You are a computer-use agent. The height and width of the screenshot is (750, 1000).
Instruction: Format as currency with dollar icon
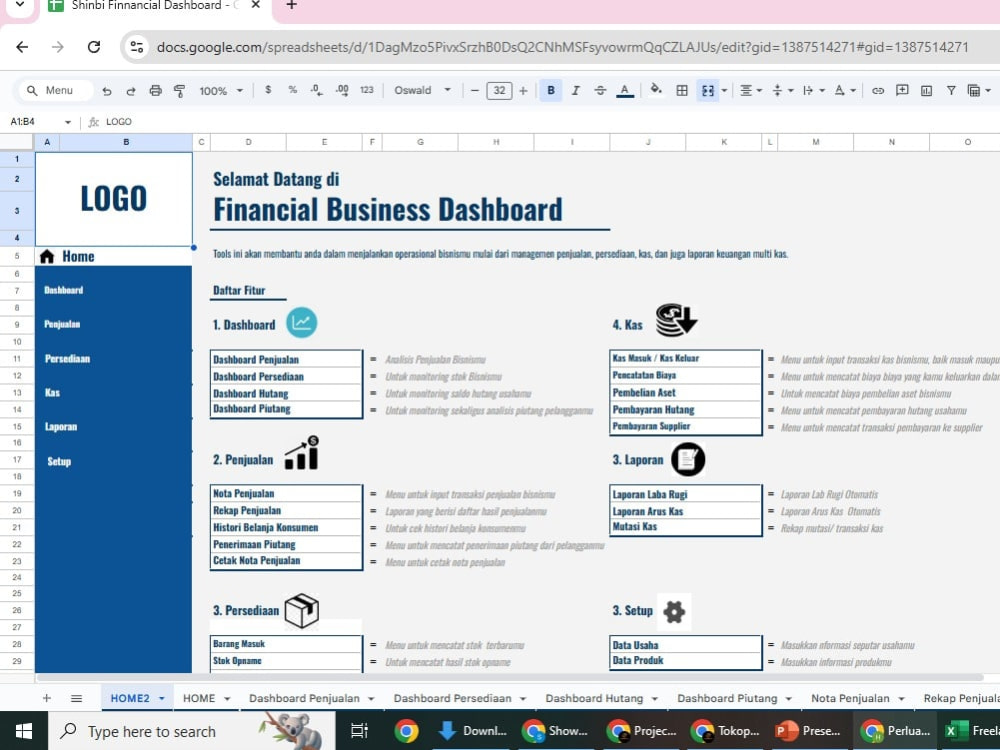[x=268, y=90]
